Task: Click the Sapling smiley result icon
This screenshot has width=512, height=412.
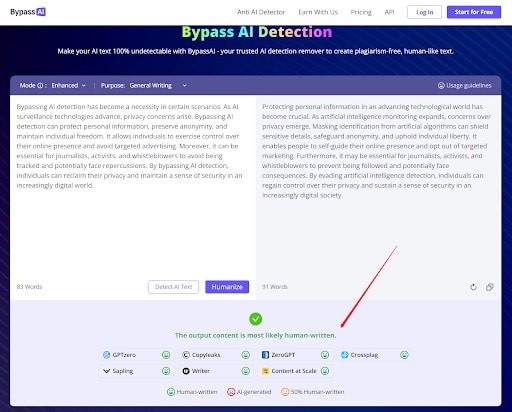Action: 166,371
